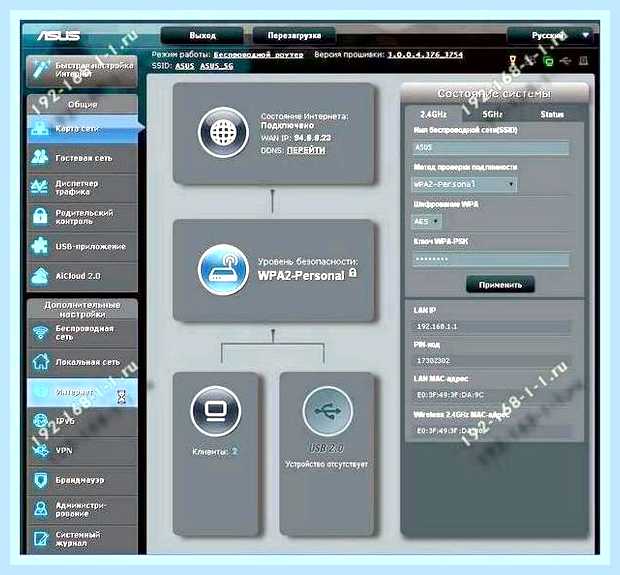620x575 pixels.
Task: Click the Internet status globe icon
Action: click(223, 132)
